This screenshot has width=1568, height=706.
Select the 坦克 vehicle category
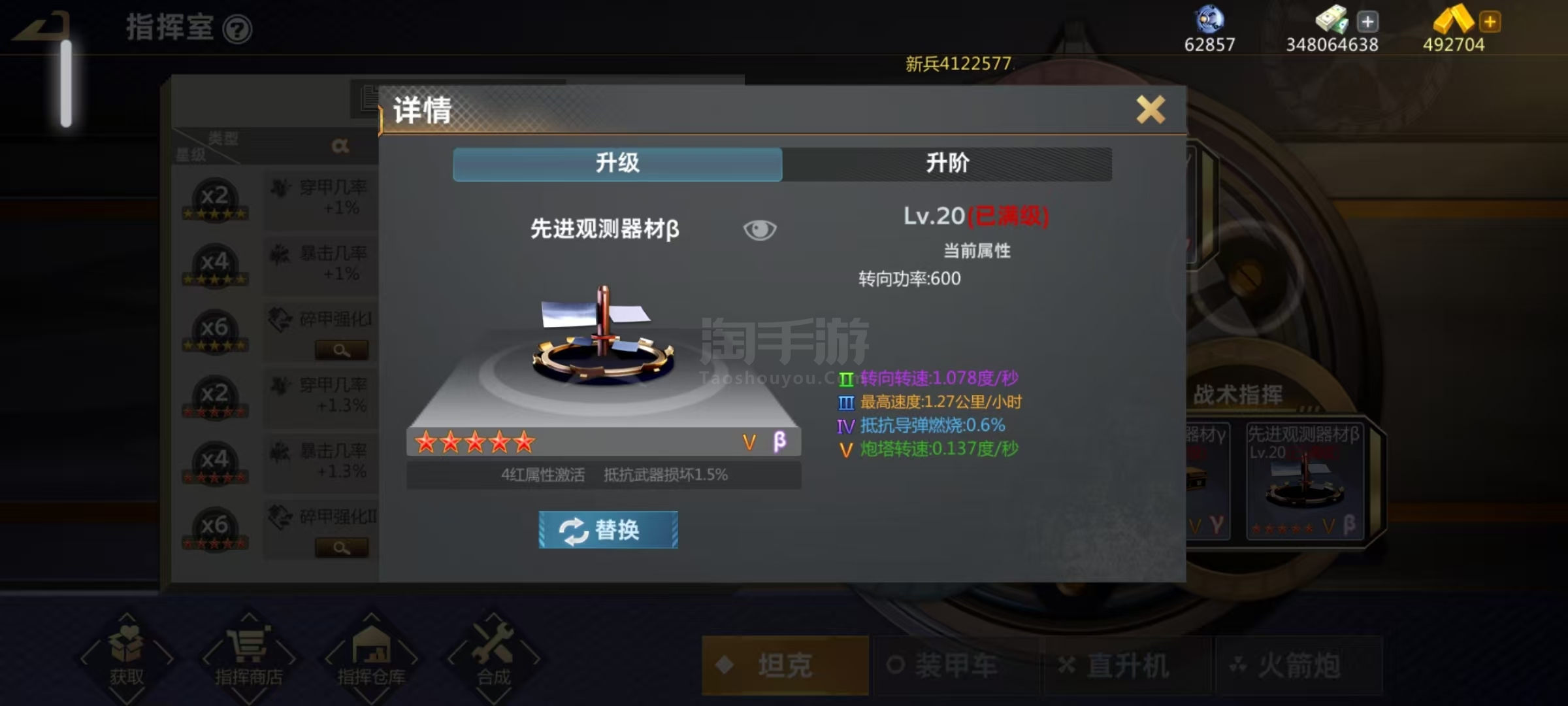point(785,665)
